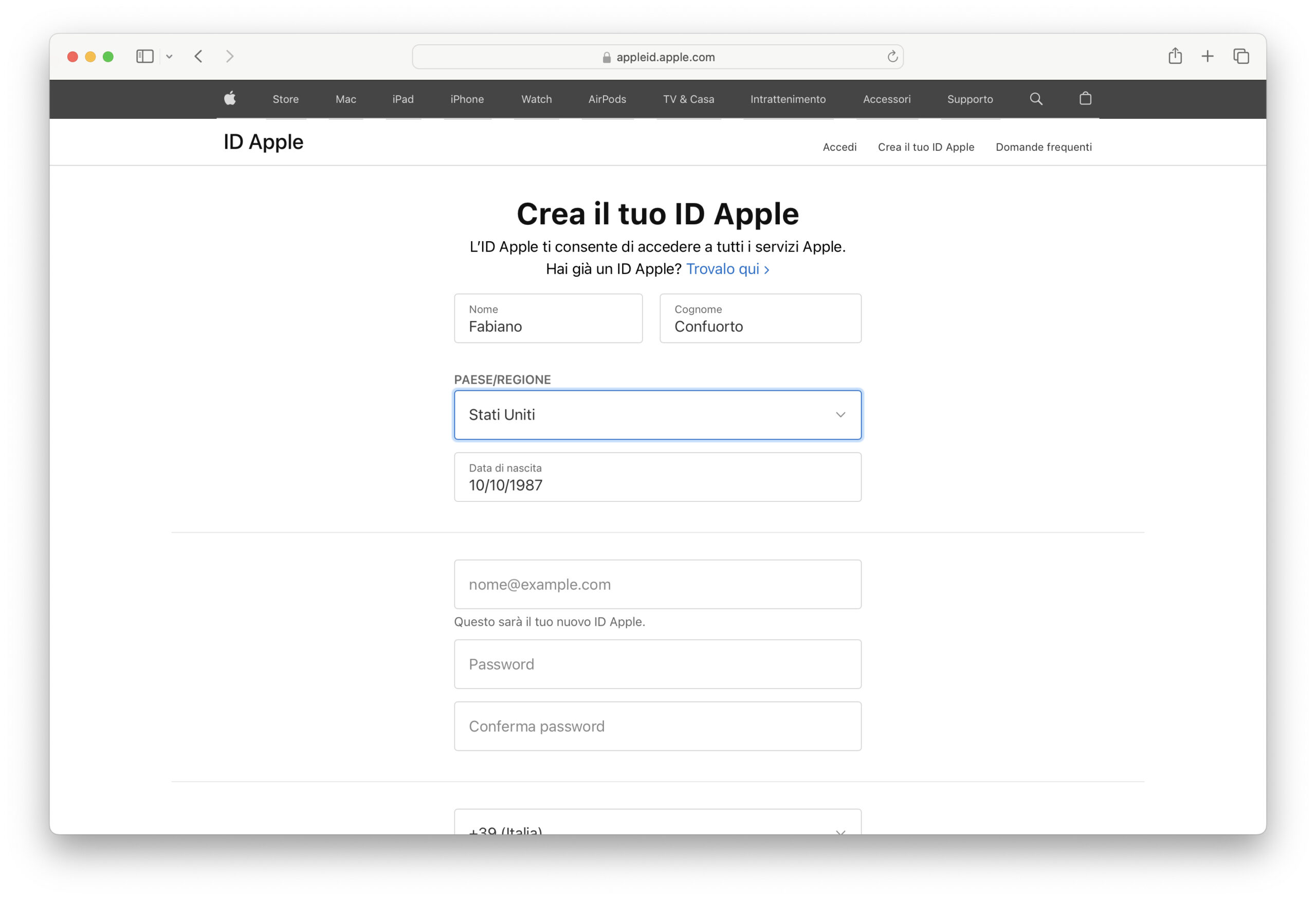
Task: Open the Watch menu item
Action: (536, 99)
